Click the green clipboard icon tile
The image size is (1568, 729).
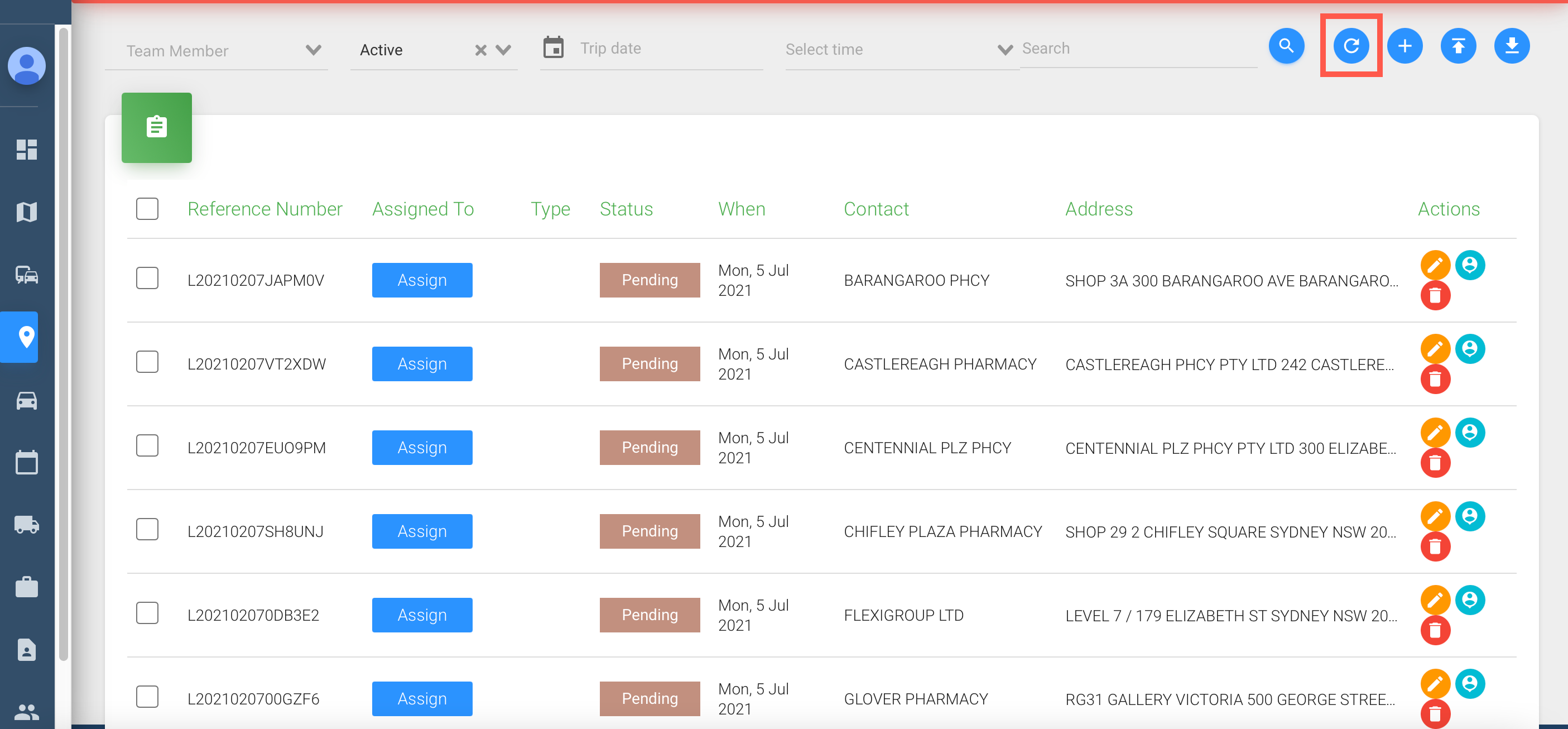[x=156, y=127]
